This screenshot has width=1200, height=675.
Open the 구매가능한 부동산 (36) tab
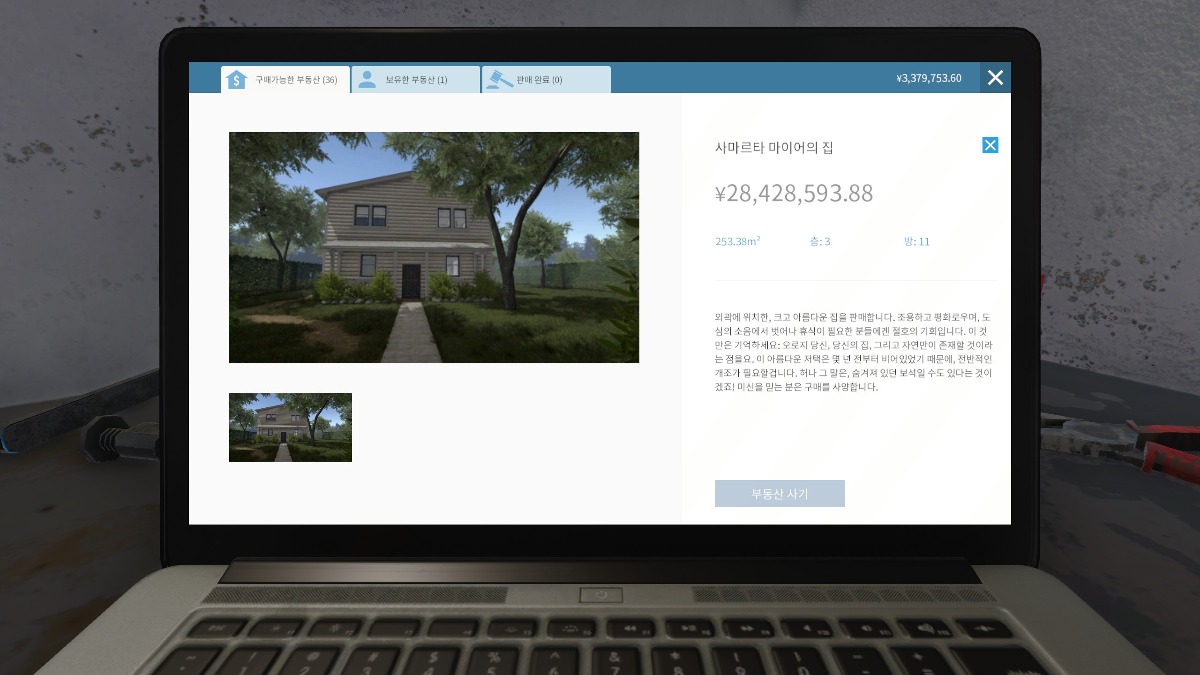[x=295, y=80]
